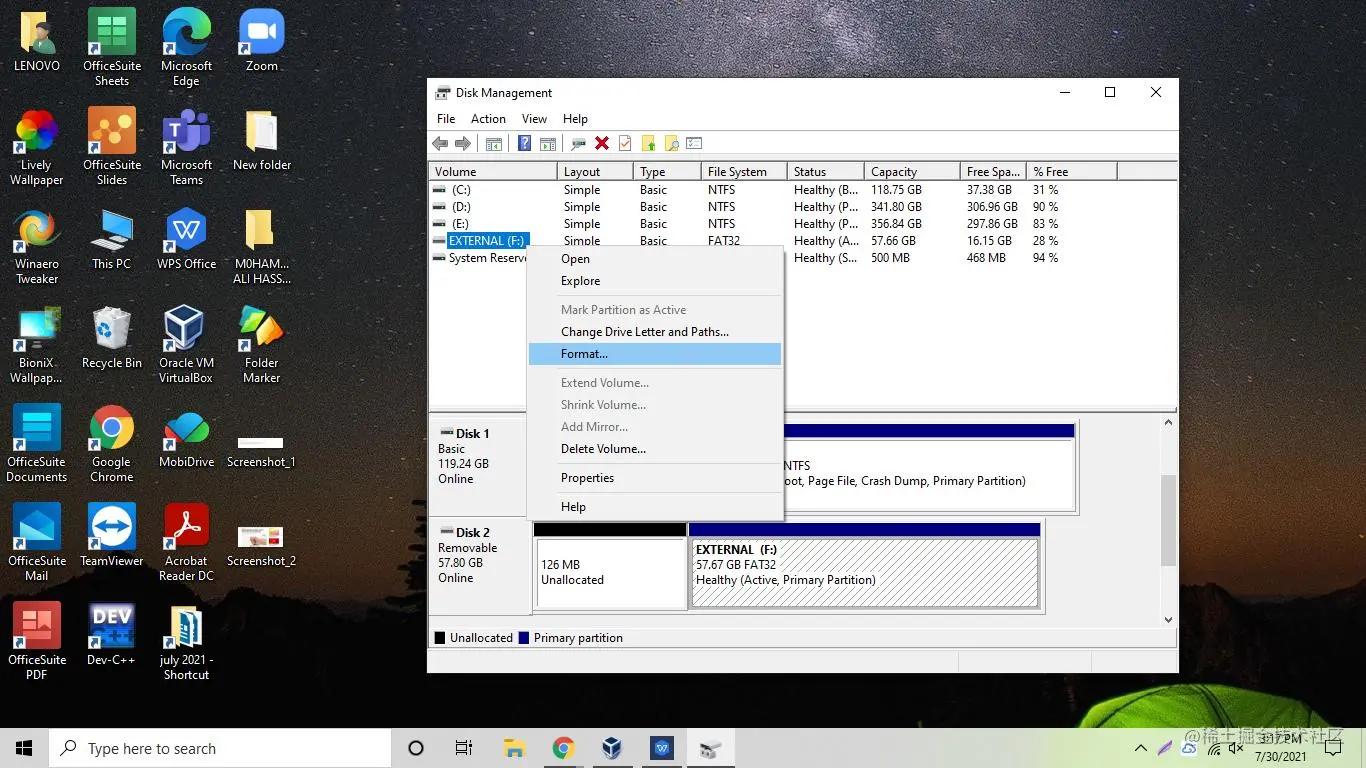The image size is (1366, 768).
Task: Click the Task View taskbar button
Action: tap(464, 748)
